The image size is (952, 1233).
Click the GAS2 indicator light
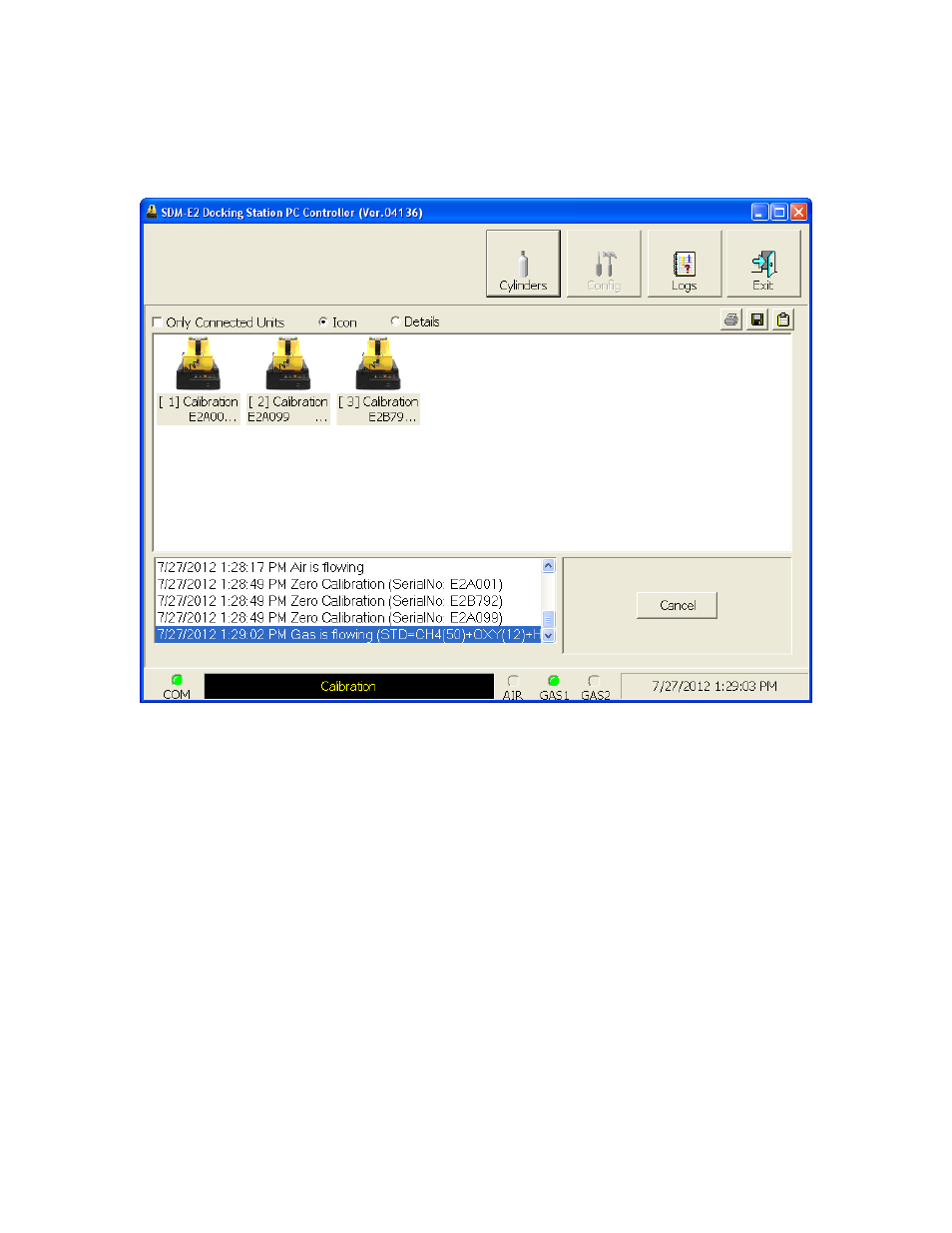[594, 681]
